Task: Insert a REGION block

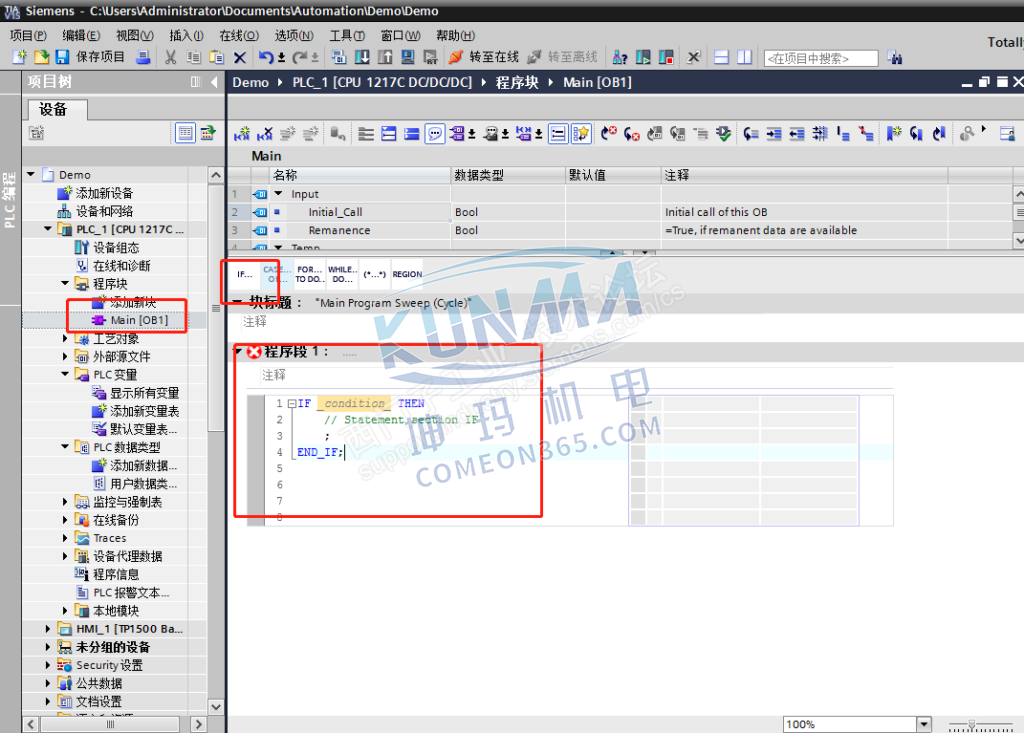Action: click(x=407, y=274)
